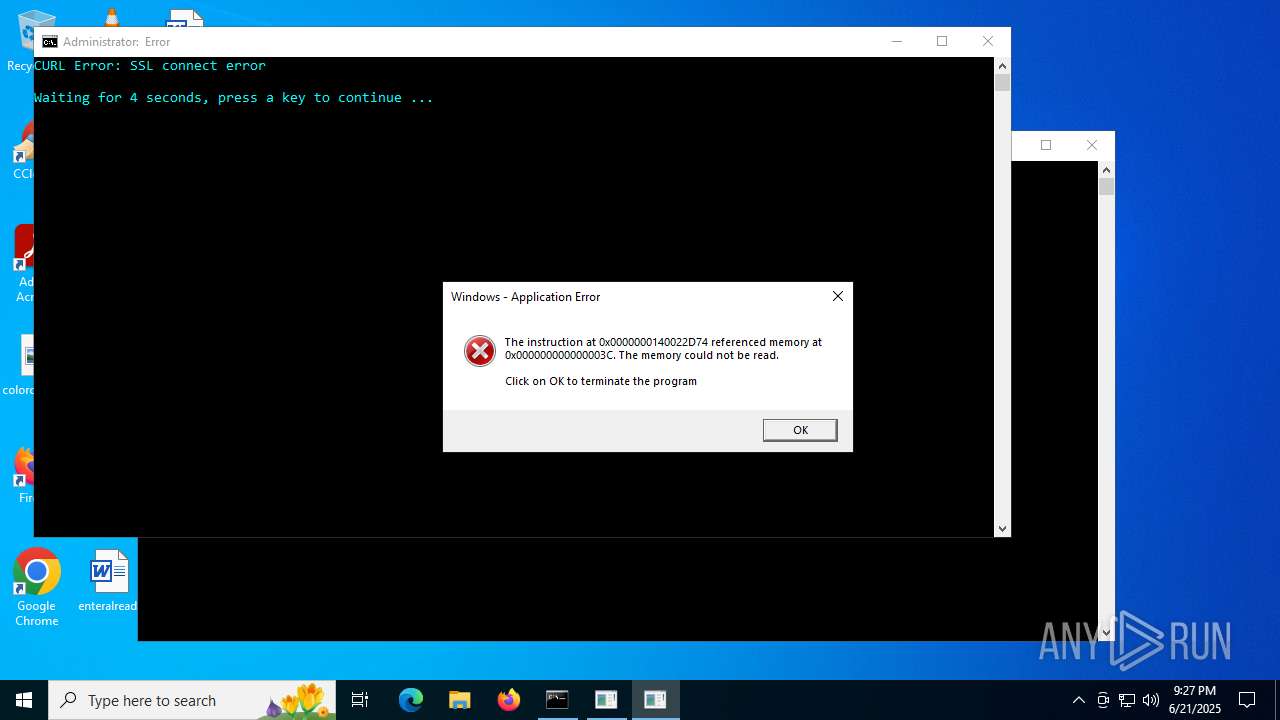Maximize the background console window
This screenshot has height=720, width=1280.
[1046, 145]
